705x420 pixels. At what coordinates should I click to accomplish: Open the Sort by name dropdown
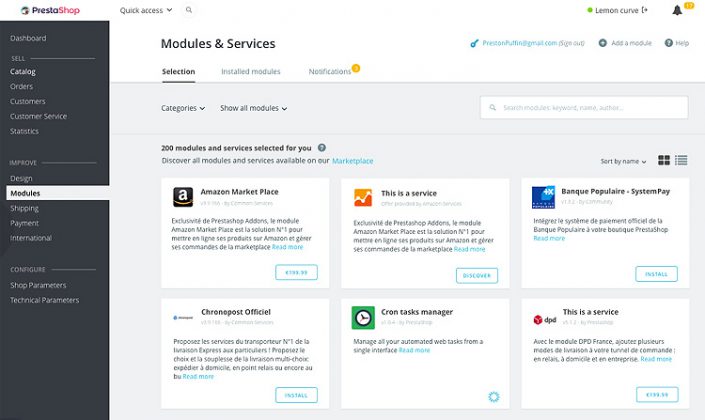coord(623,161)
